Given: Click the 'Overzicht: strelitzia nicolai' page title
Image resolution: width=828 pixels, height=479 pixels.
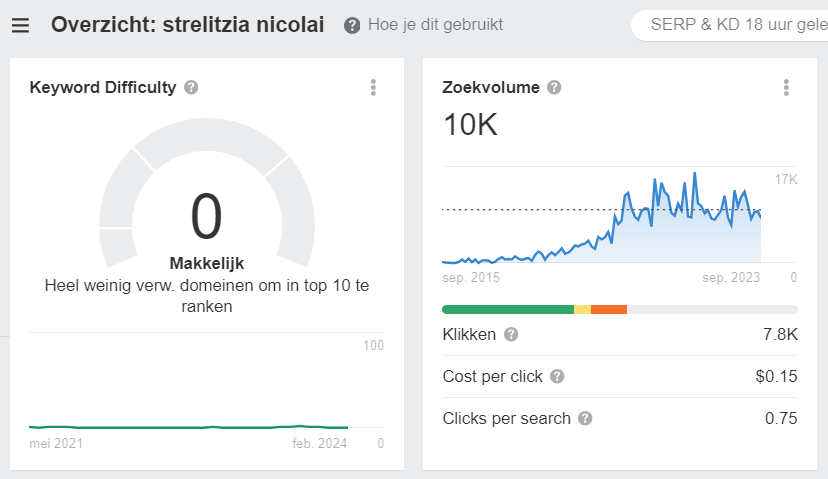Looking at the screenshot, I should point(187,25).
